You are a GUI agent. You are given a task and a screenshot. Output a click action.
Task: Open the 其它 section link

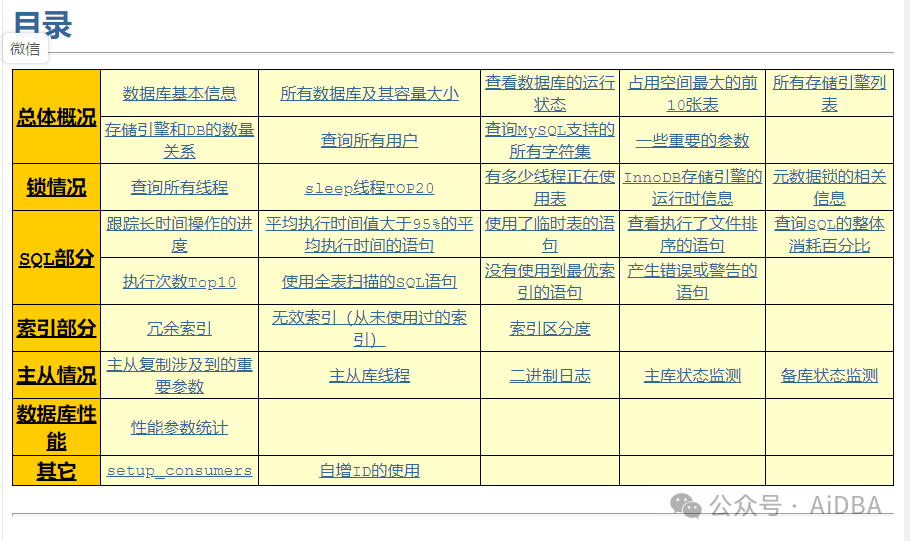56,471
